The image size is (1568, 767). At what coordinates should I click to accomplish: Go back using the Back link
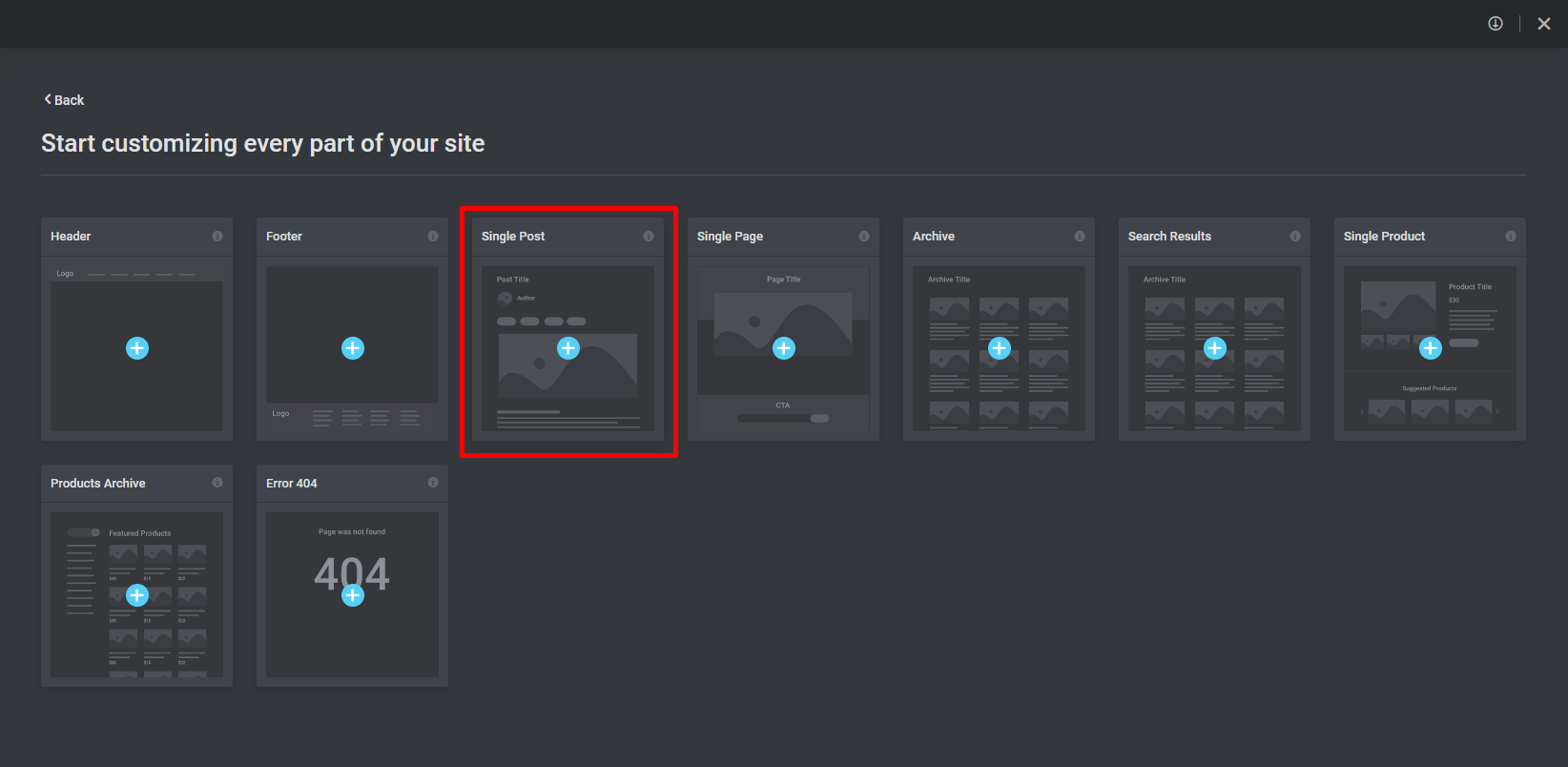[64, 100]
